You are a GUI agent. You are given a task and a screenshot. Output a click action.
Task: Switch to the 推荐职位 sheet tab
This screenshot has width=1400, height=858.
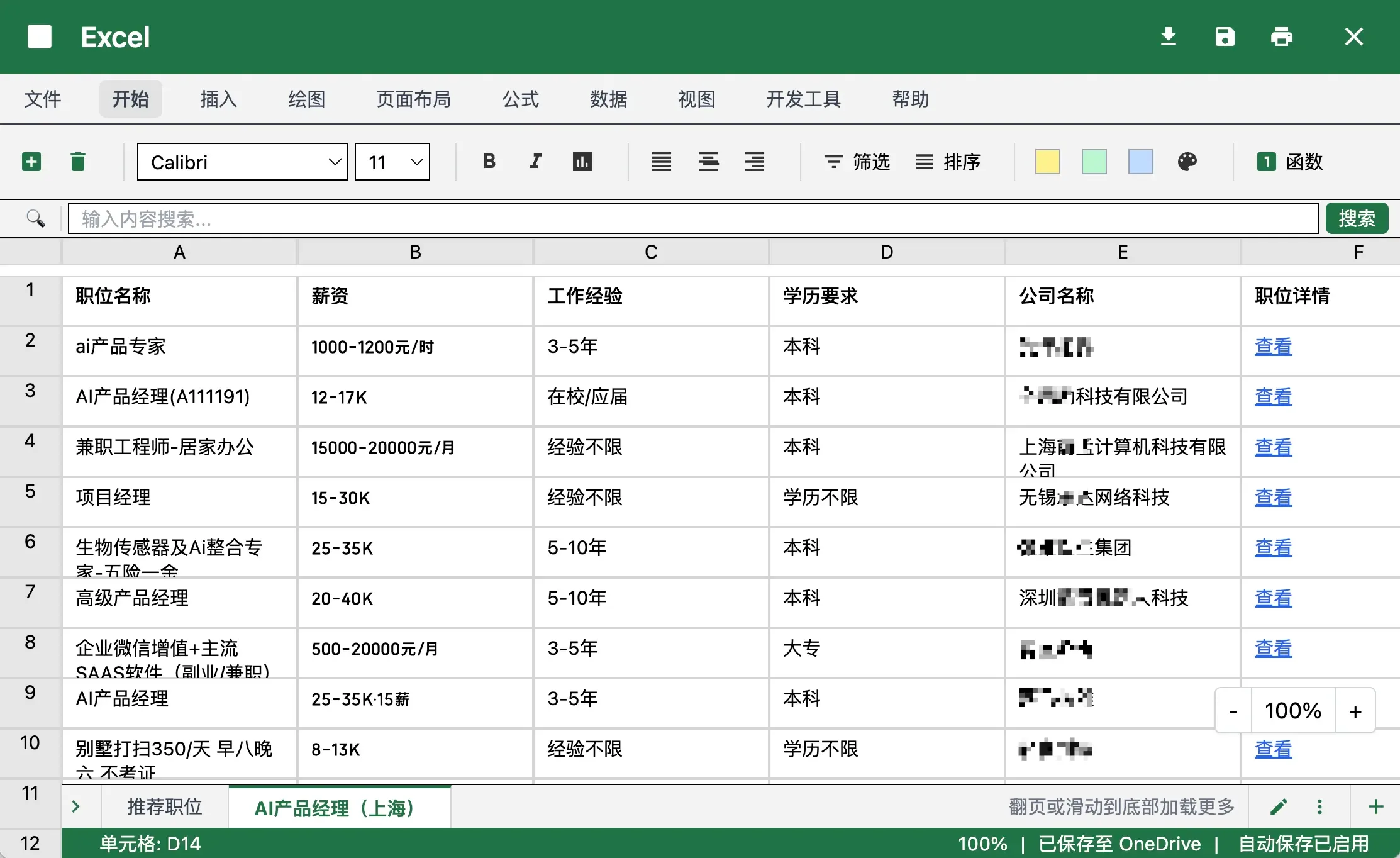point(165,806)
